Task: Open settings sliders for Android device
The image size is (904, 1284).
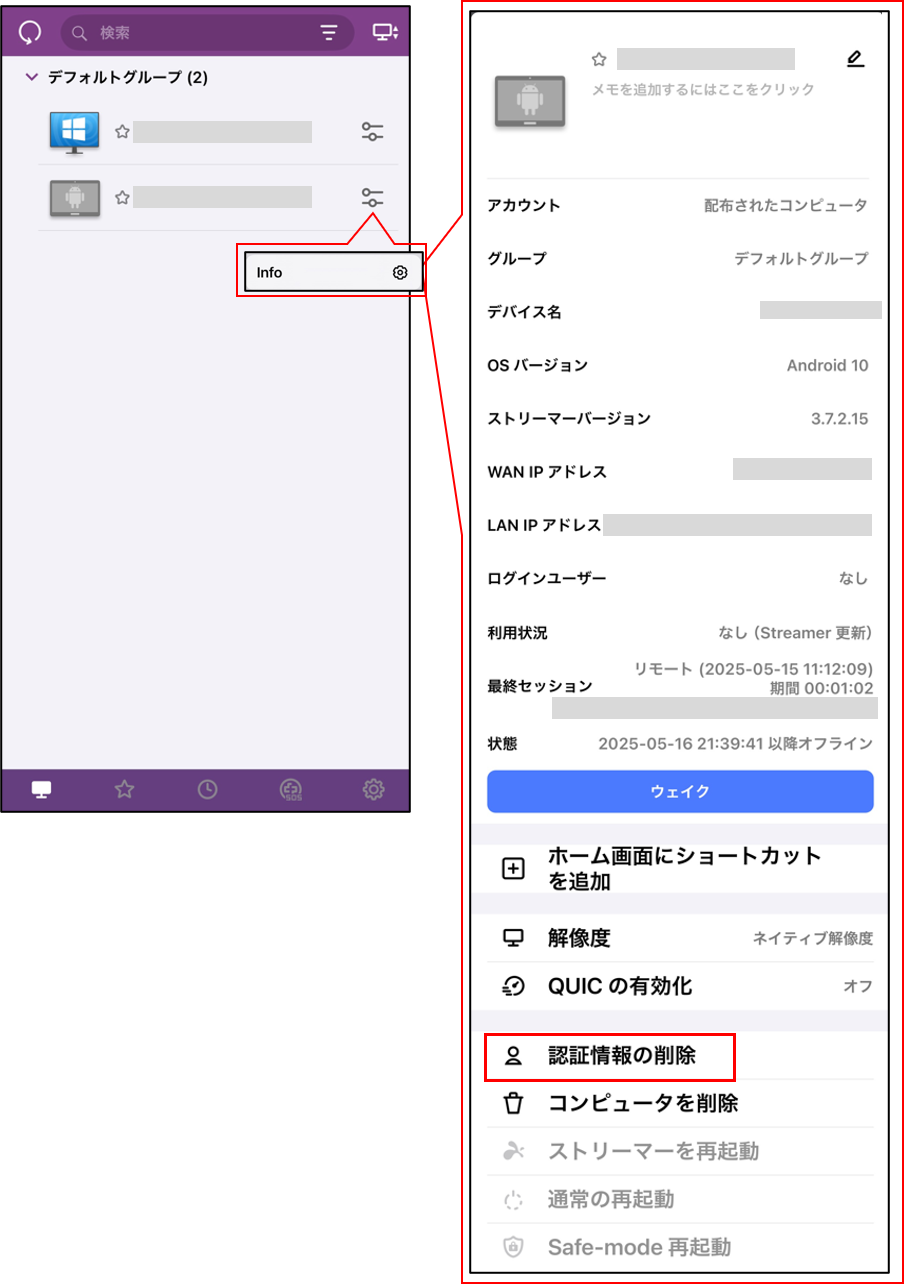Action: 373,198
